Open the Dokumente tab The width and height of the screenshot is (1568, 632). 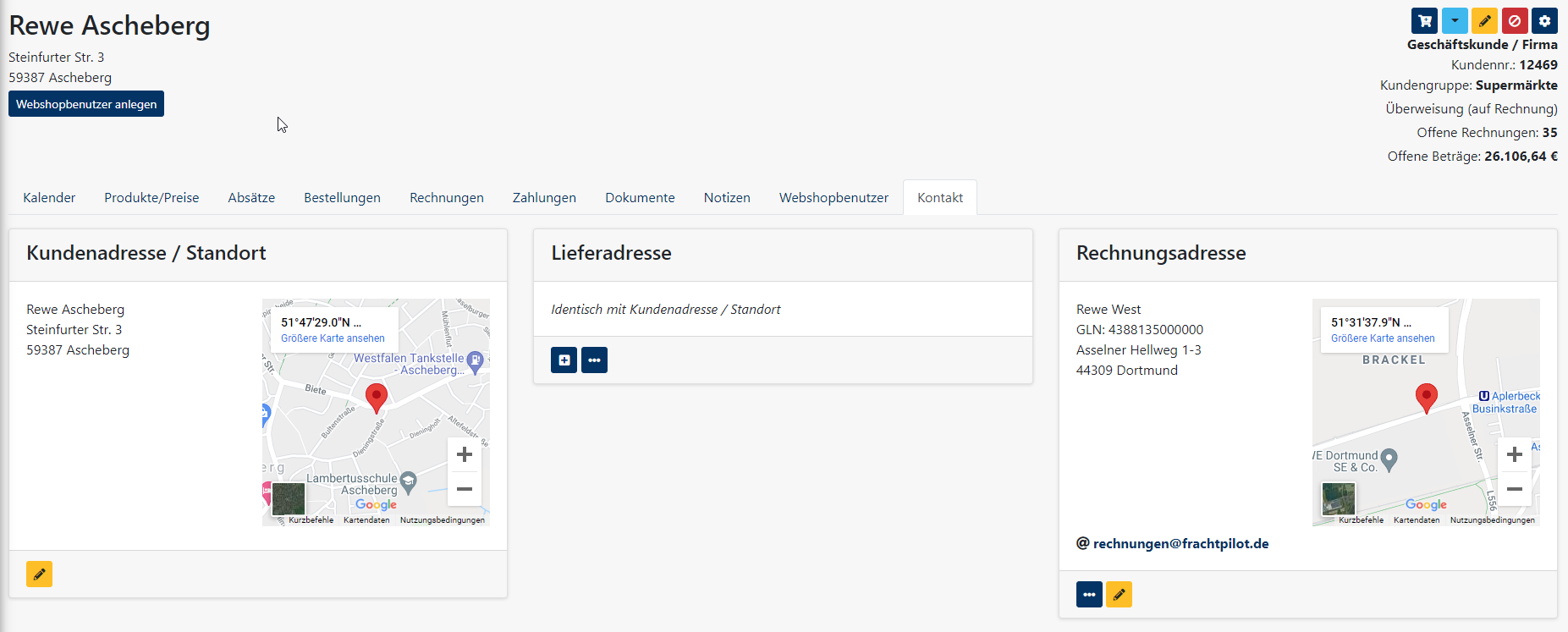[x=640, y=197]
